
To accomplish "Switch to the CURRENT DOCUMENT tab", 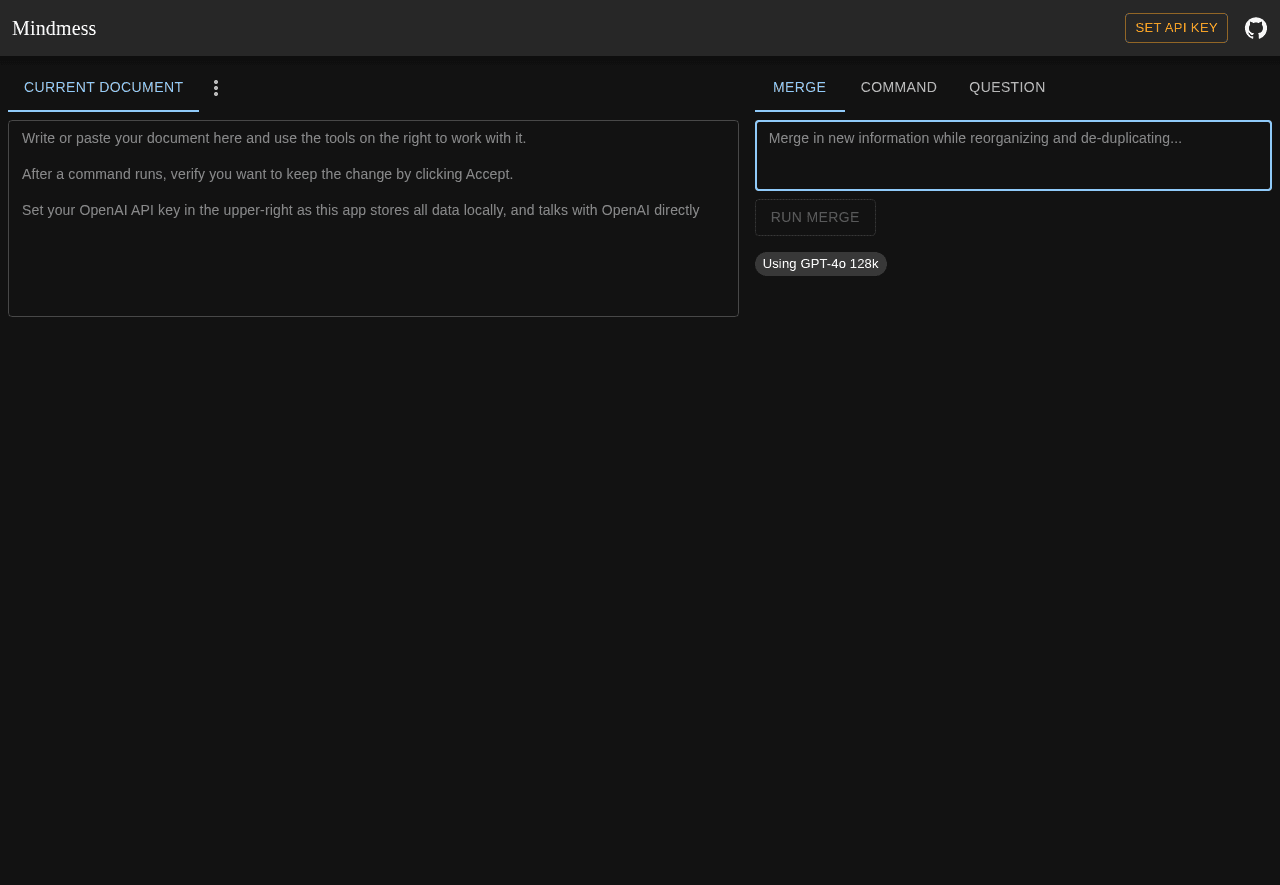I will (103, 87).
